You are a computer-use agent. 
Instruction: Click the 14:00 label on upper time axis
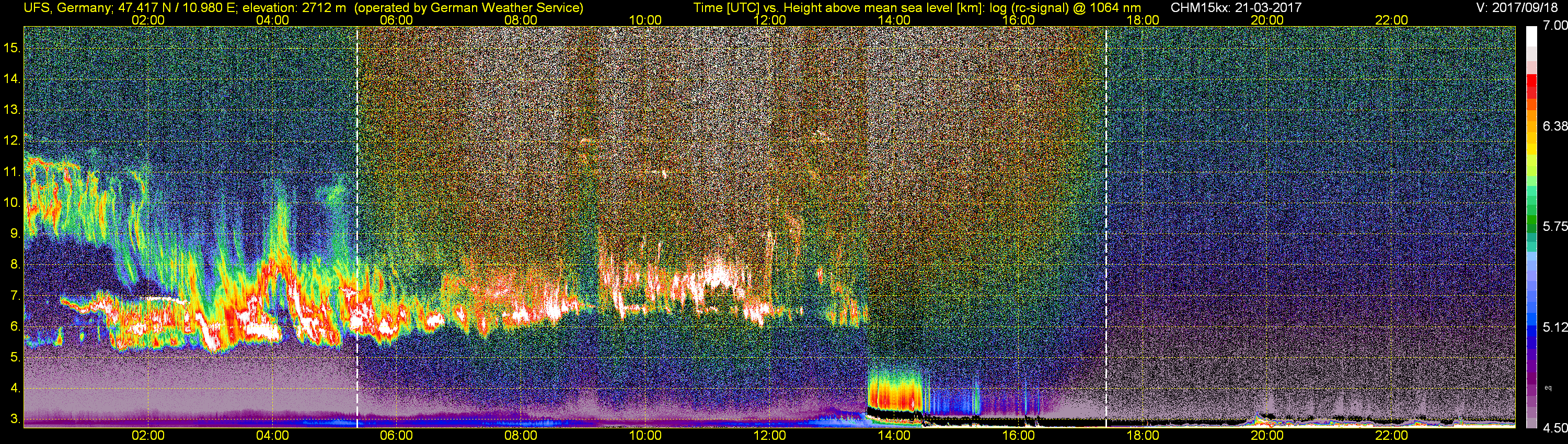pyautogui.click(x=894, y=20)
